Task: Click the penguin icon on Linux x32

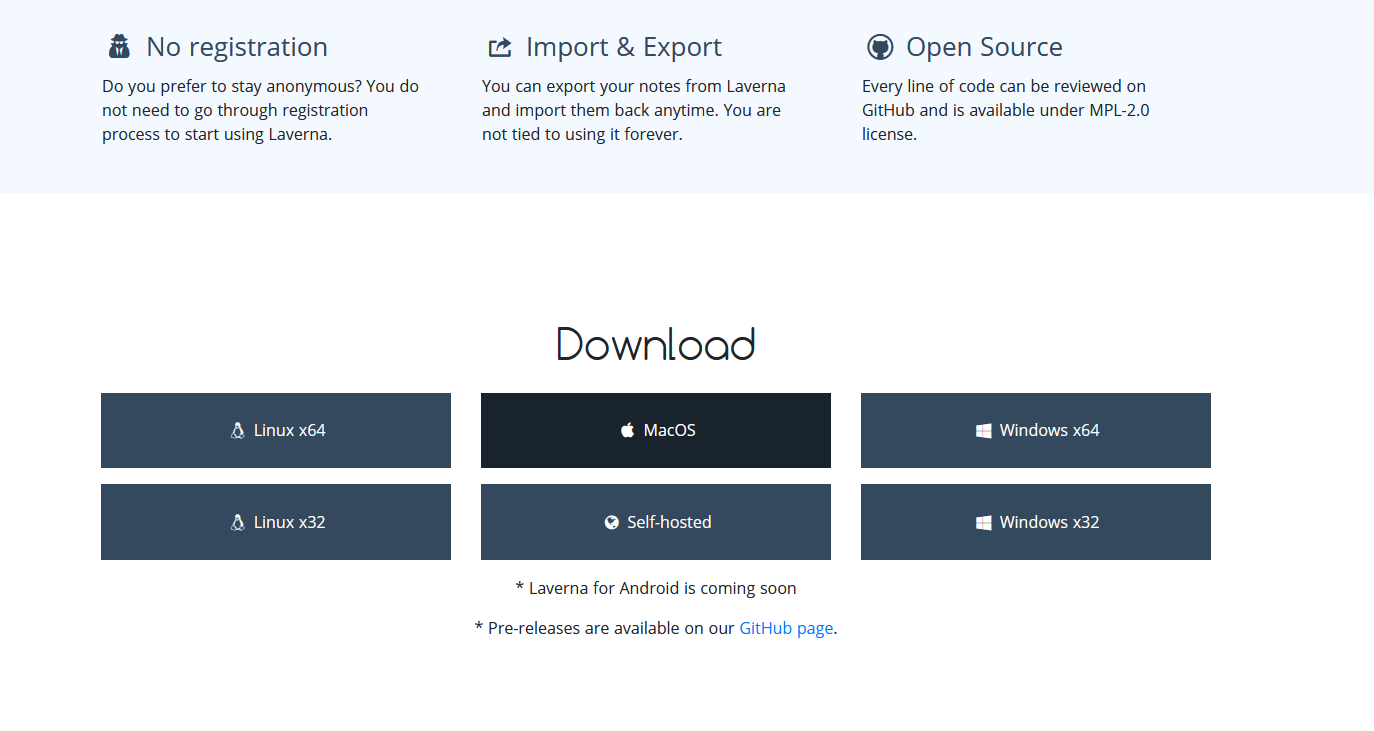Action: click(237, 522)
